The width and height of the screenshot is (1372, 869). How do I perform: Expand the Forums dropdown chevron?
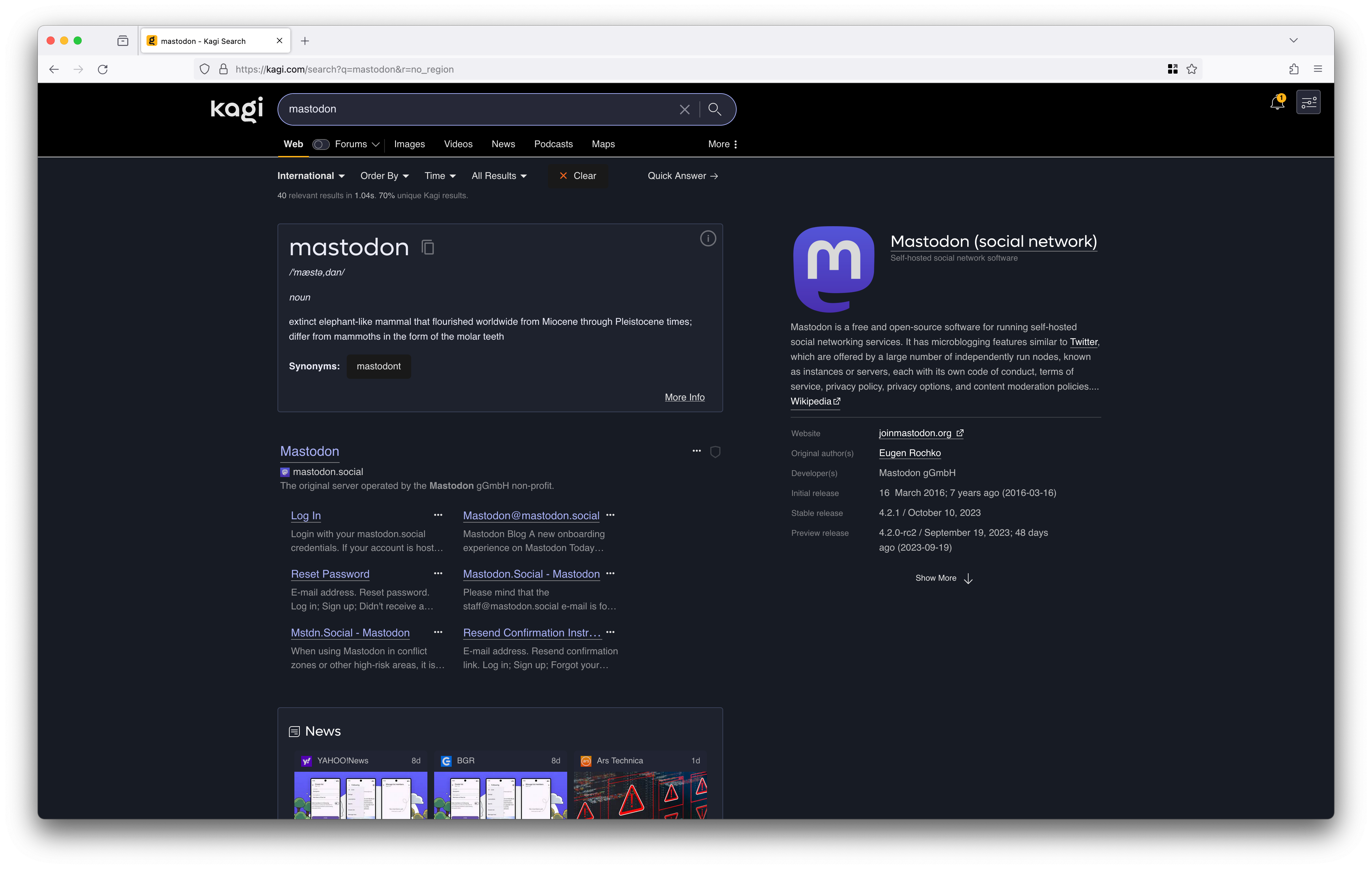pos(375,145)
